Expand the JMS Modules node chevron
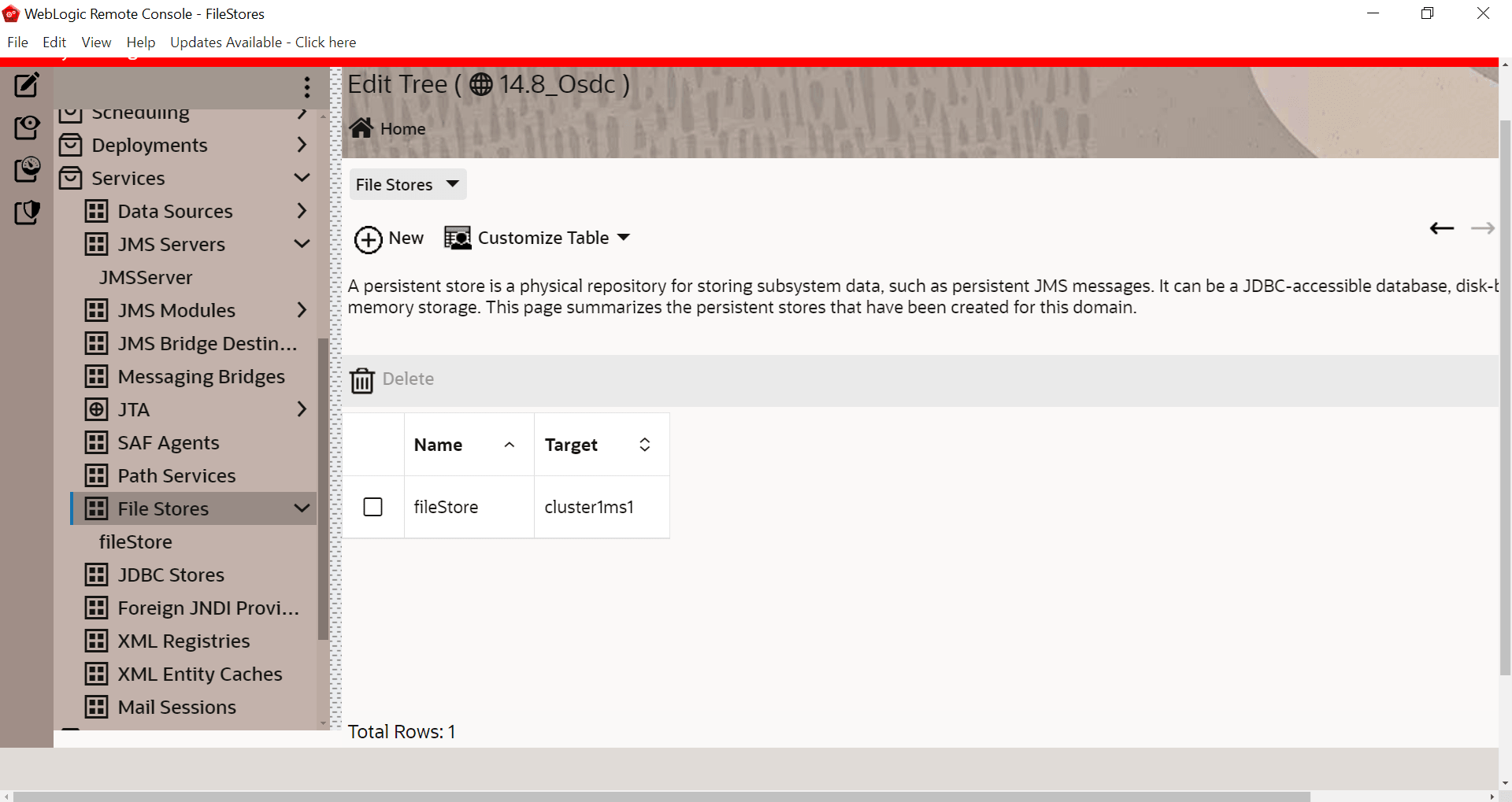The image size is (1512, 802). 302,310
